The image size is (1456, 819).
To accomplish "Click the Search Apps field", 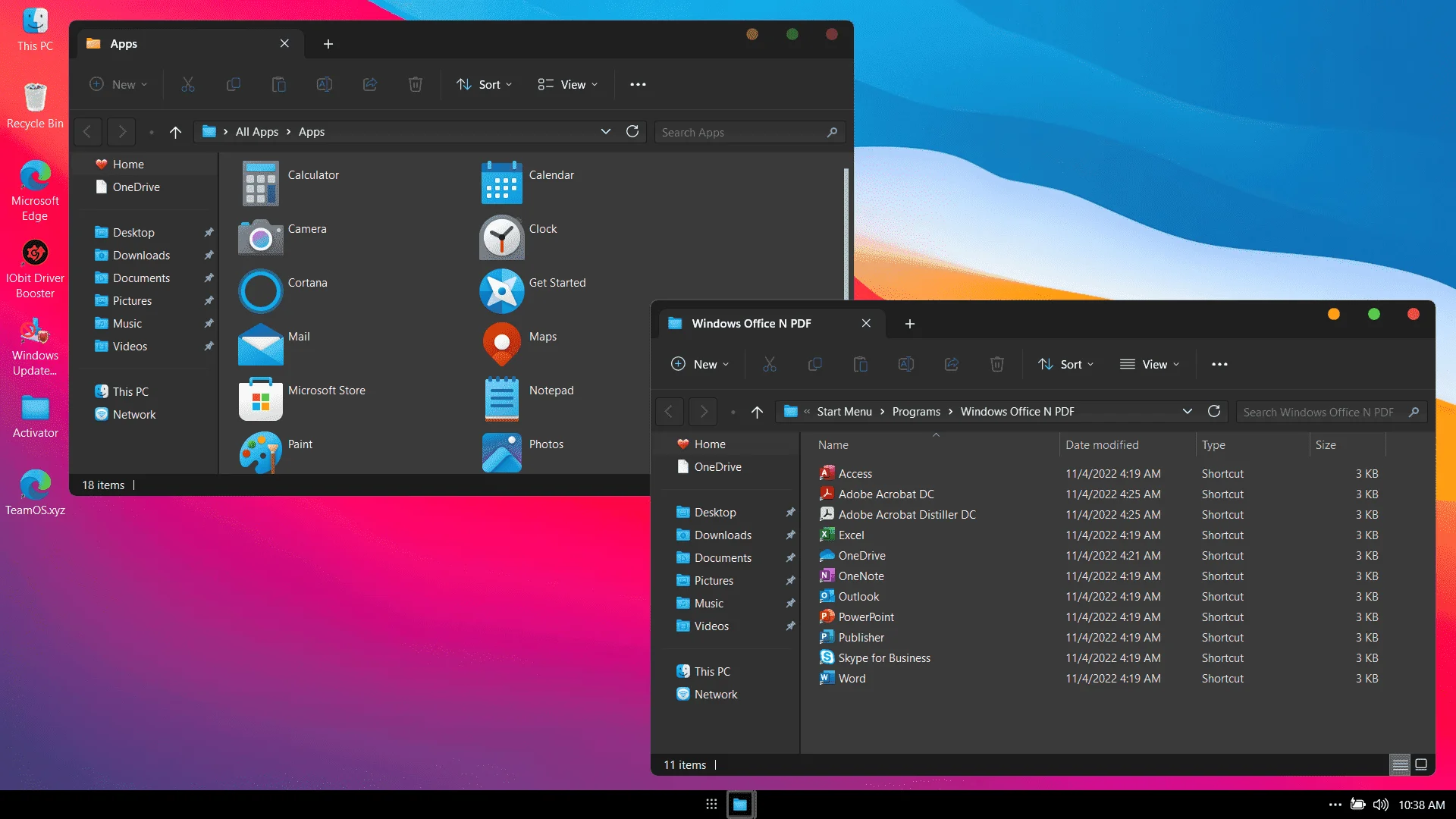I will click(x=749, y=132).
